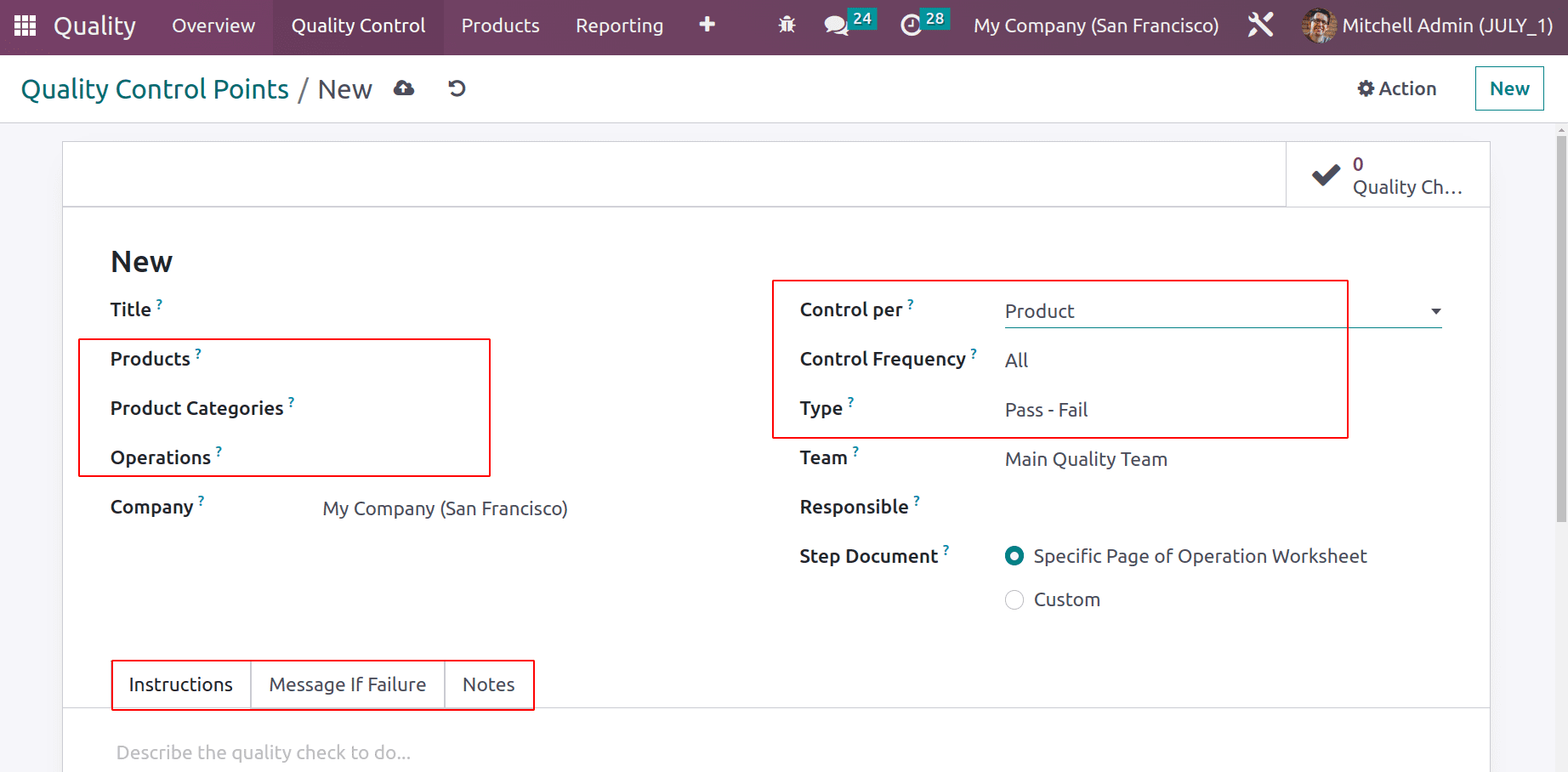Click the wrench and screwdriver settings icon
The width and height of the screenshot is (1568, 772).
coord(1260,26)
